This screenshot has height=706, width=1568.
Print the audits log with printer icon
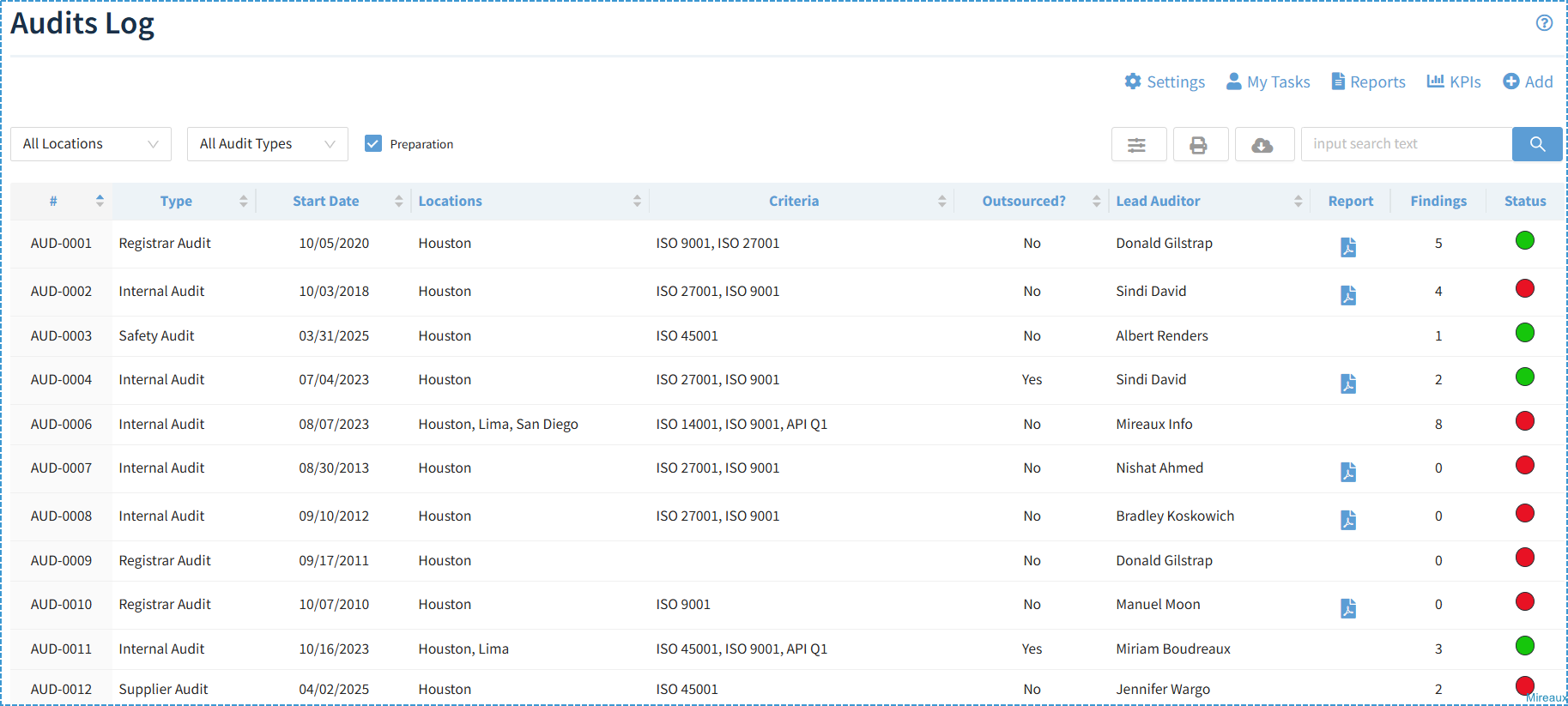point(1200,145)
